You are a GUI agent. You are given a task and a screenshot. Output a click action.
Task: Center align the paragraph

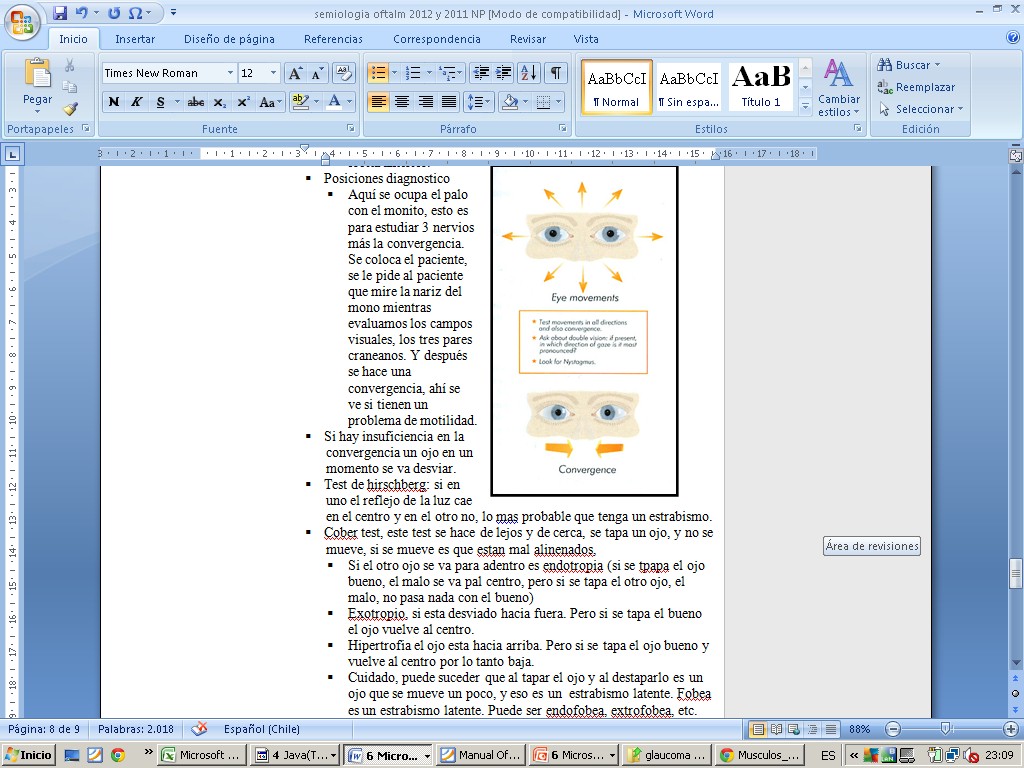[402, 102]
